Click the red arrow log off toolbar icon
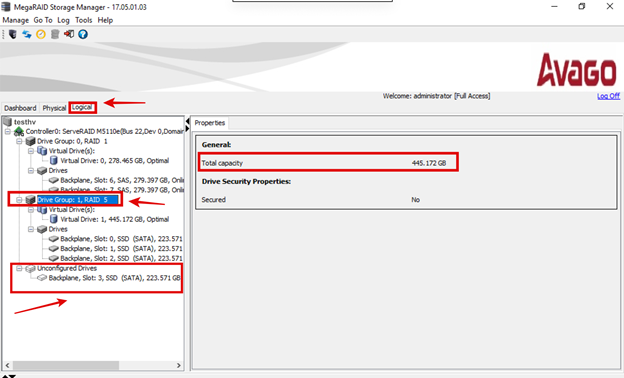This screenshot has width=624, height=378. [69, 34]
